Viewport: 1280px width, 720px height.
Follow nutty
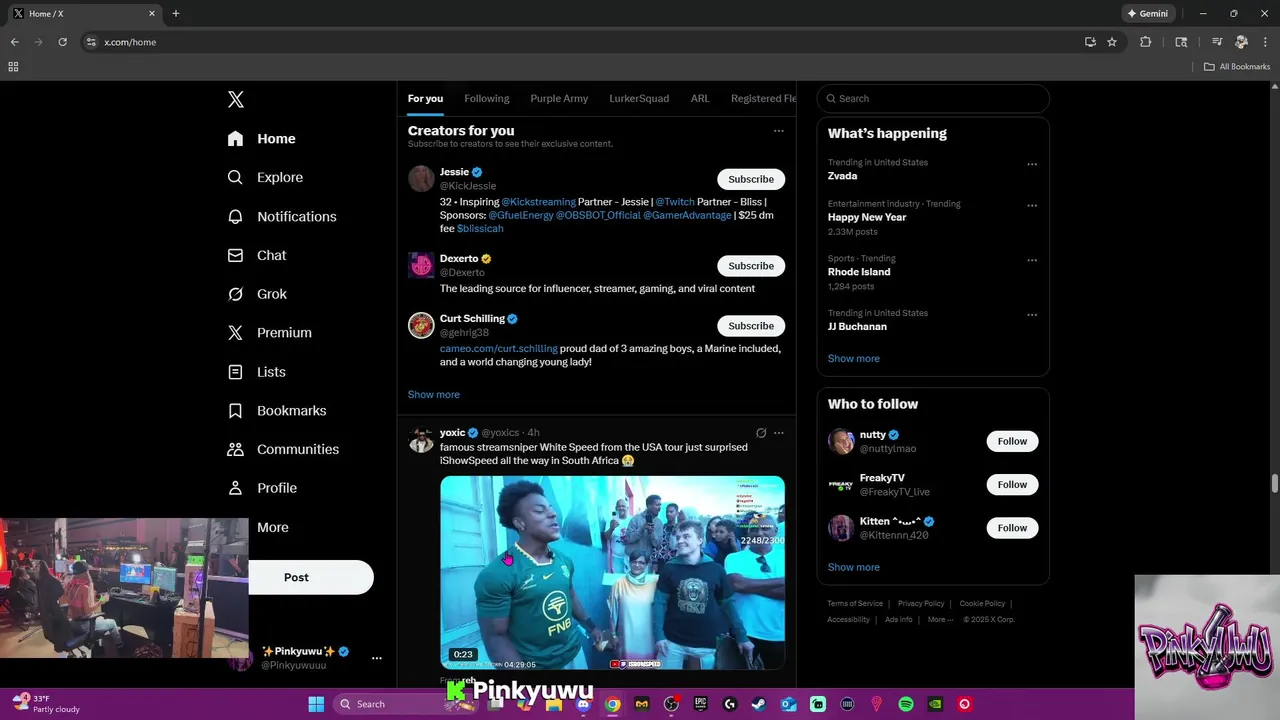coord(1012,441)
